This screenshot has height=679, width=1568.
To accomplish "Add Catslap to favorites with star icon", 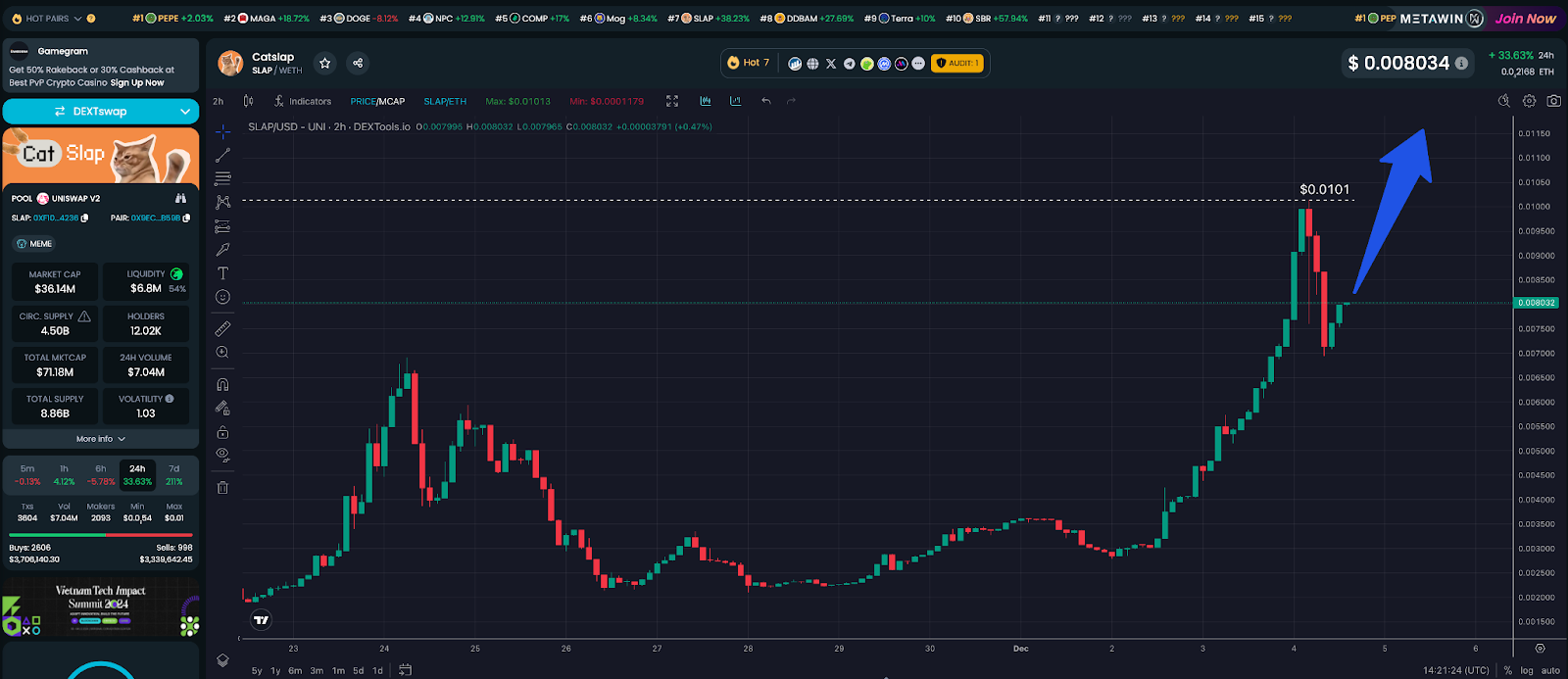I will (x=325, y=63).
